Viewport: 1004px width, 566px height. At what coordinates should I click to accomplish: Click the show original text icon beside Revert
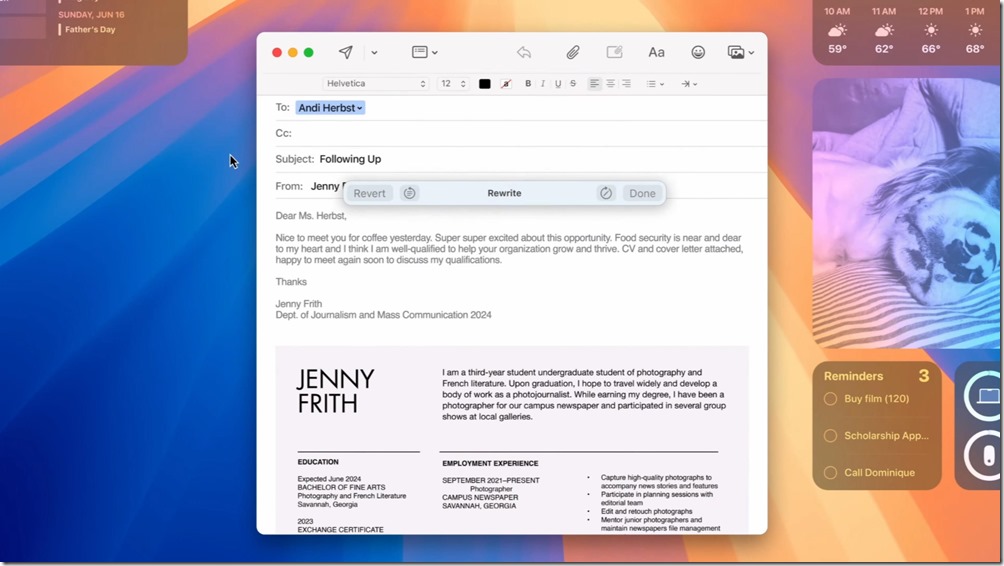pyautogui.click(x=409, y=193)
